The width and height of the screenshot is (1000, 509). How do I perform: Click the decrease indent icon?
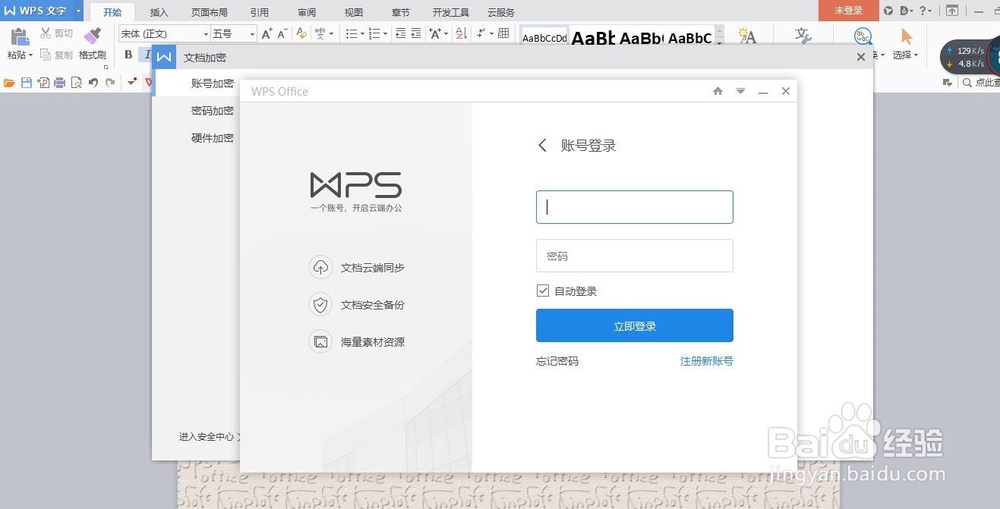tap(401, 34)
